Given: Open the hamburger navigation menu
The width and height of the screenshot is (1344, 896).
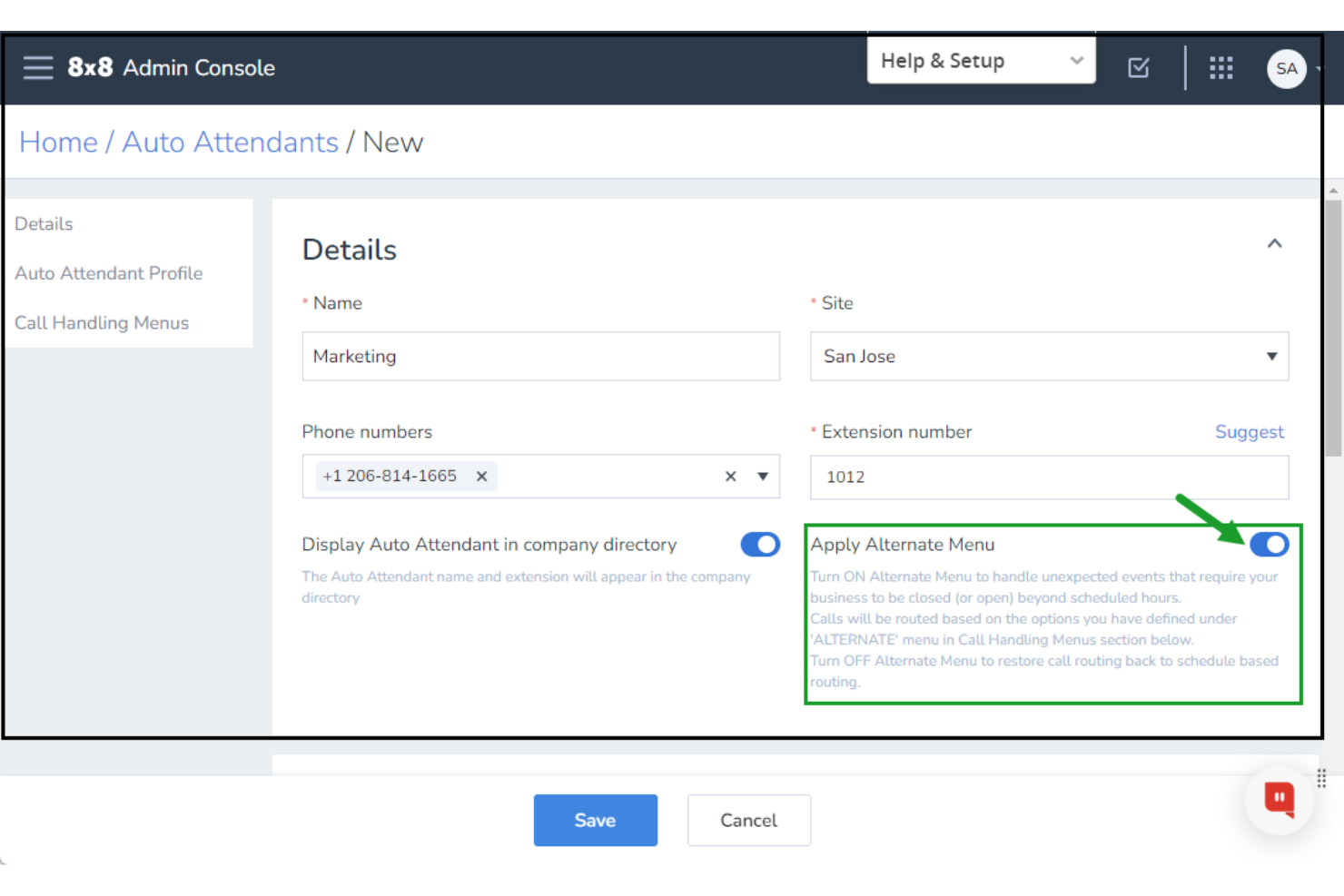Looking at the screenshot, I should pyautogui.click(x=37, y=67).
